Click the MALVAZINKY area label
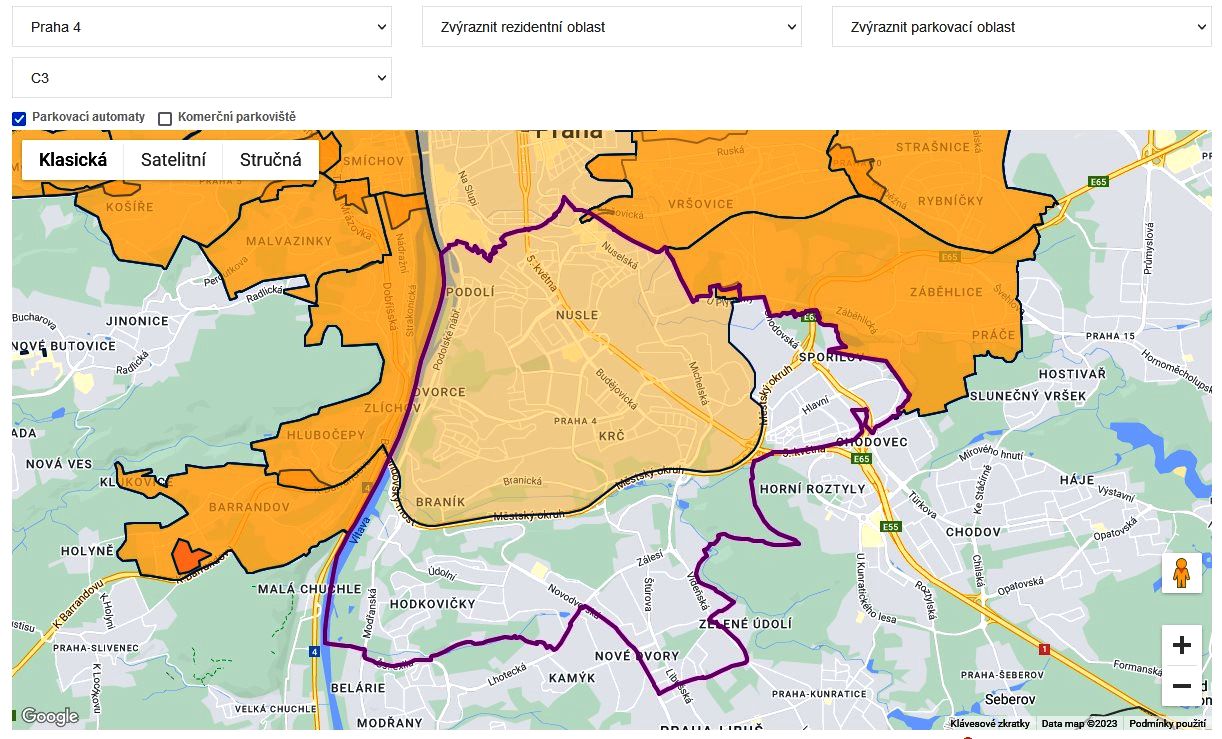Image resolution: width=1222 pixels, height=739 pixels. point(288,241)
